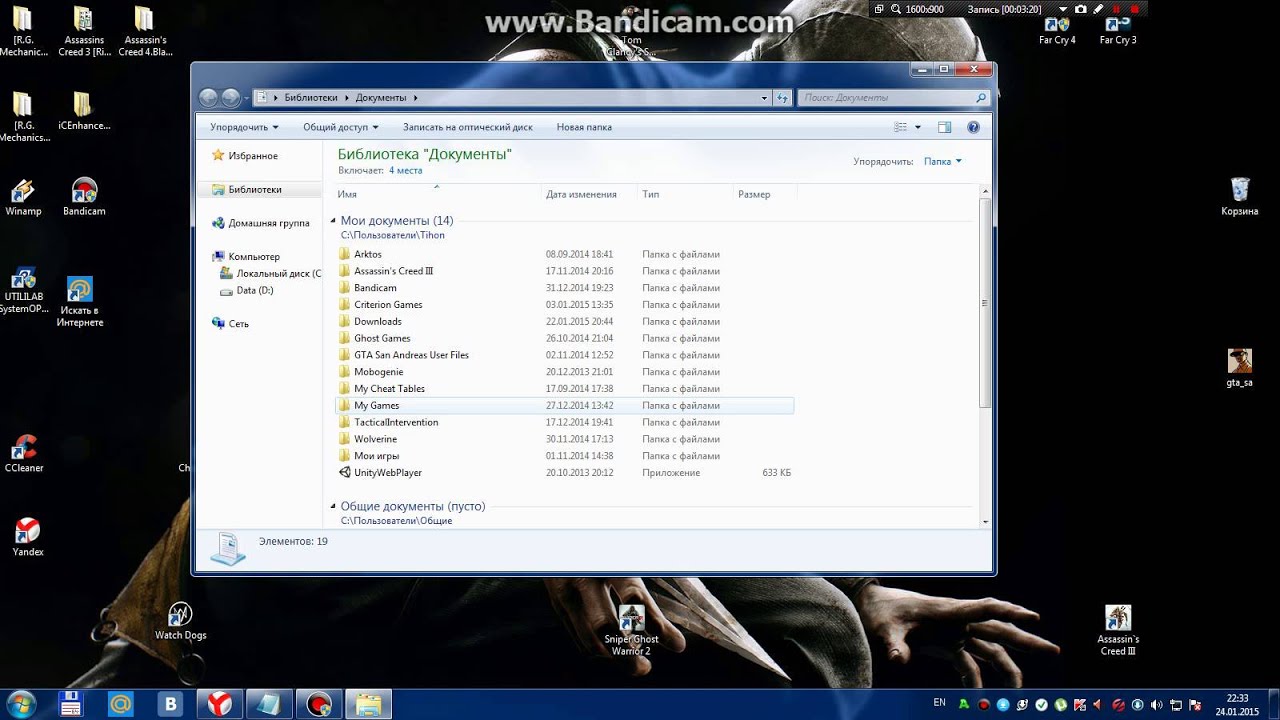The image size is (1280, 720).
Task: Launch Sniper Ghost Warrior 2 shortcut
Action: click(631, 630)
